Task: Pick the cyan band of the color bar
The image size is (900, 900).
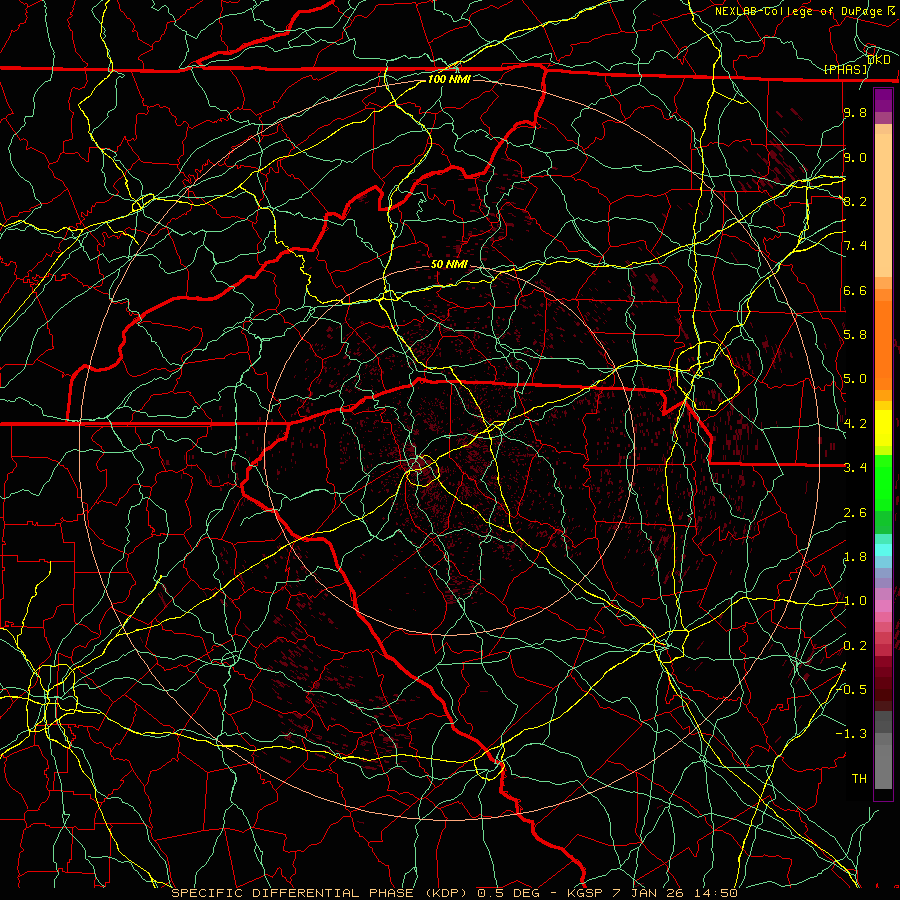Action: click(883, 550)
